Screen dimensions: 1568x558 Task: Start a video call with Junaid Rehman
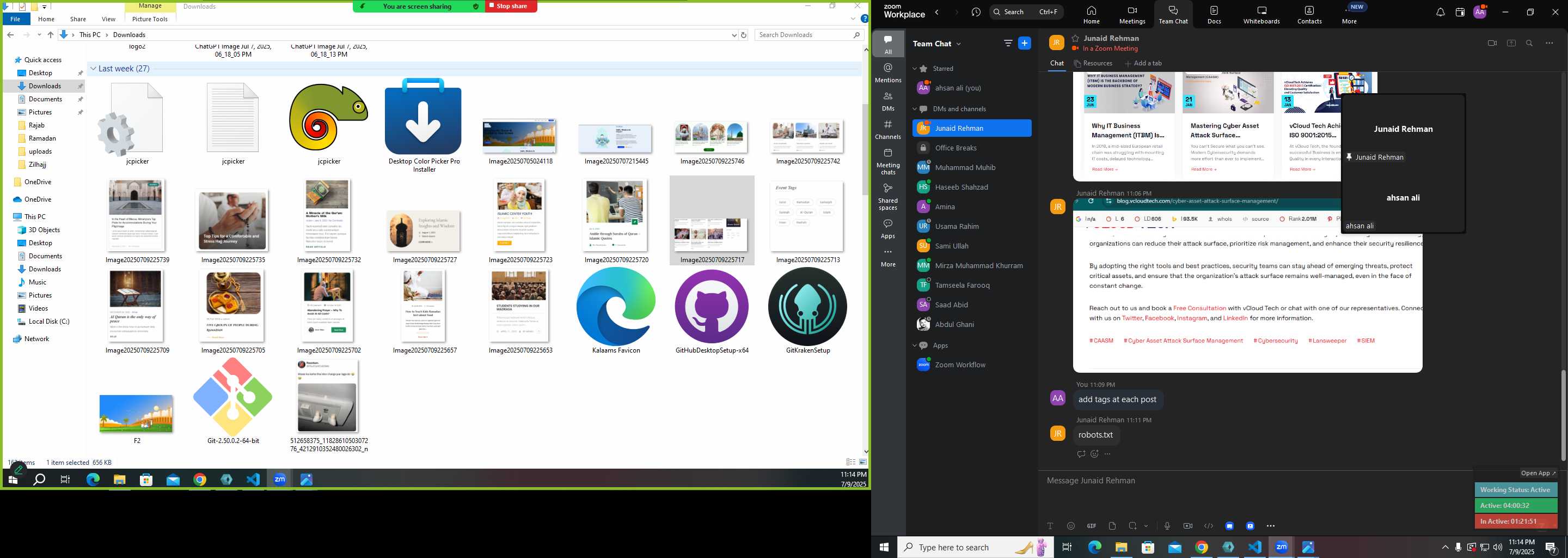coord(1492,43)
